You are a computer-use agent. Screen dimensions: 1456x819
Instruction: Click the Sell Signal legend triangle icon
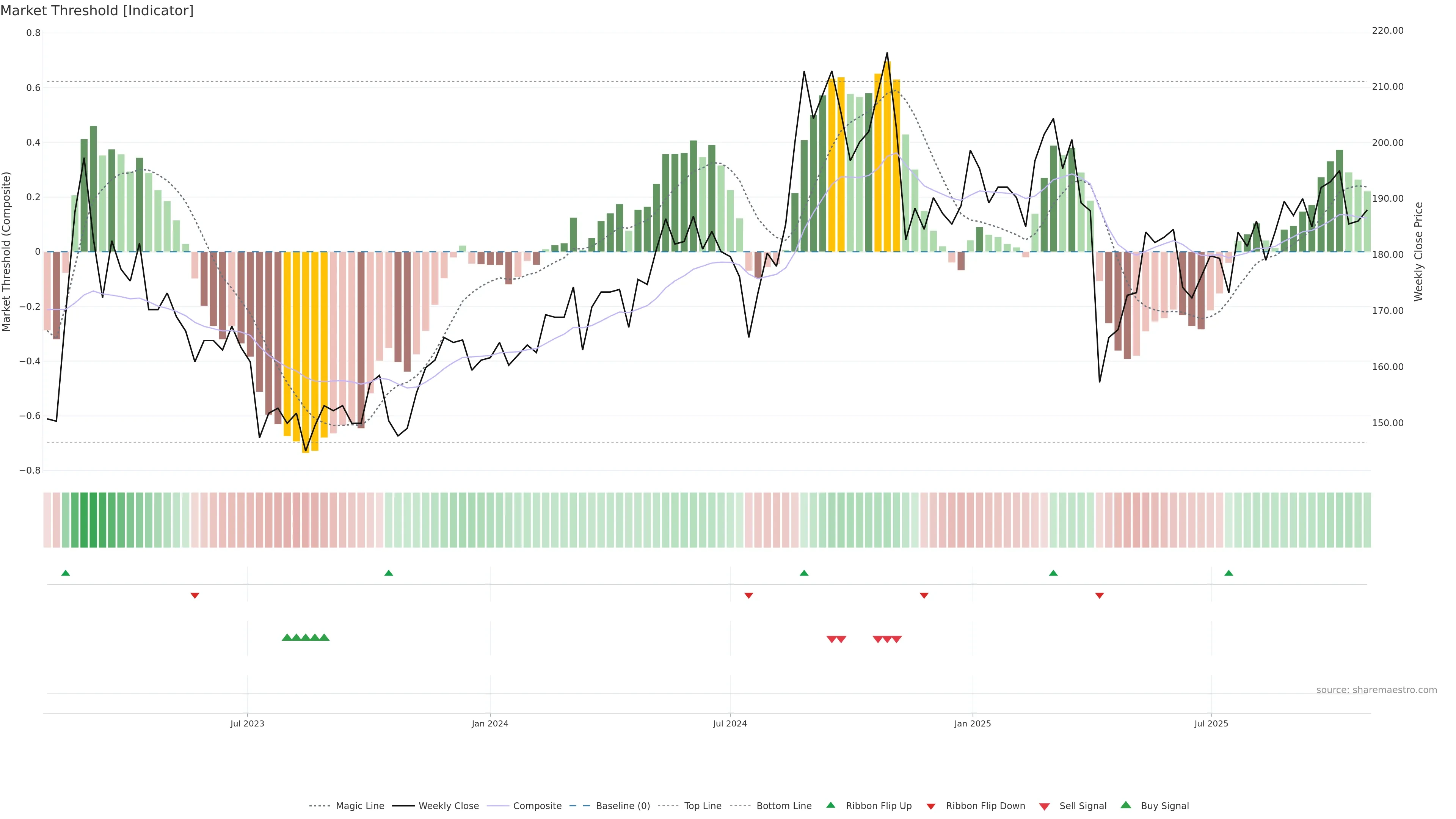click(1044, 806)
